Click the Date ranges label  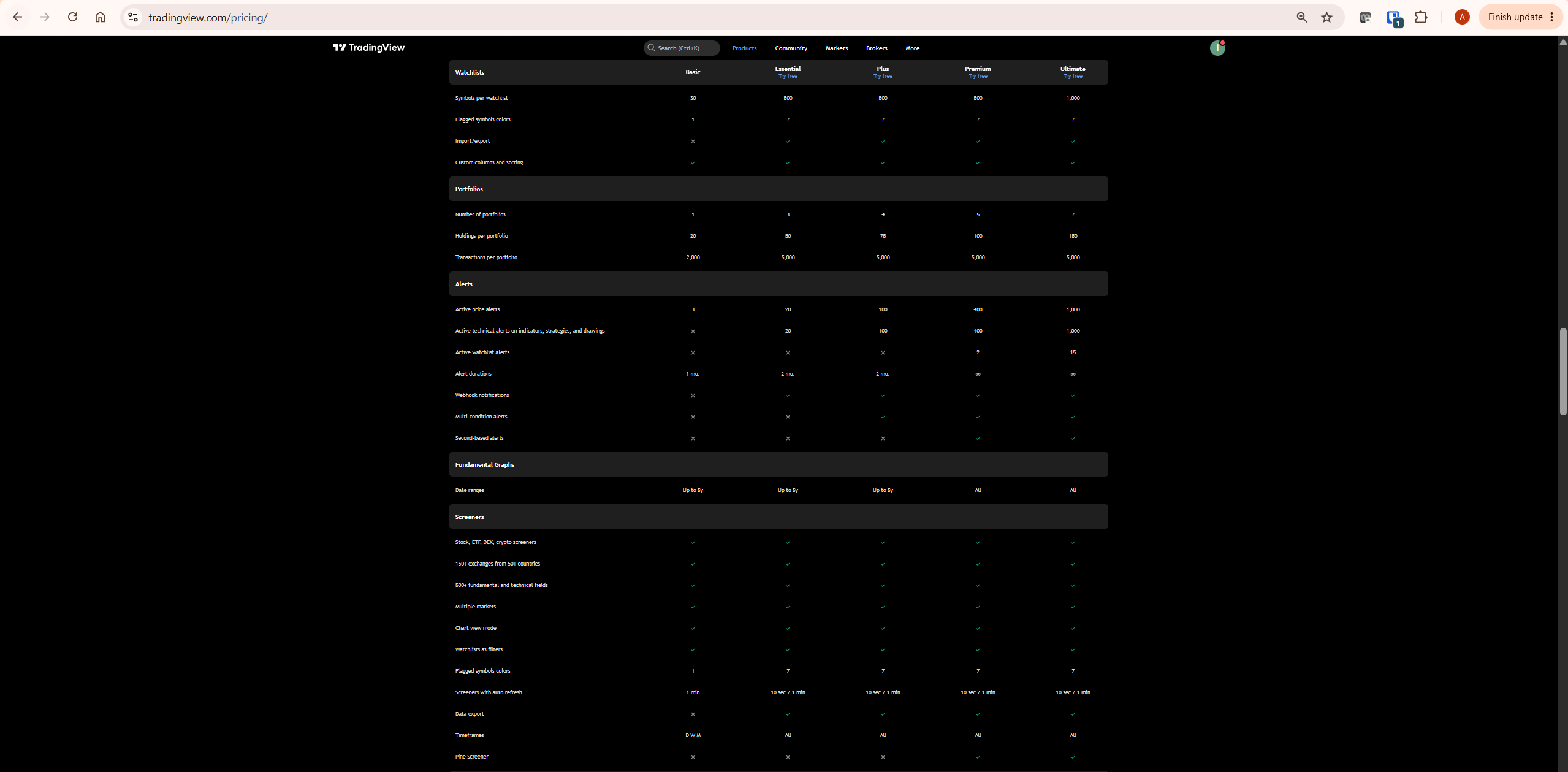click(470, 490)
